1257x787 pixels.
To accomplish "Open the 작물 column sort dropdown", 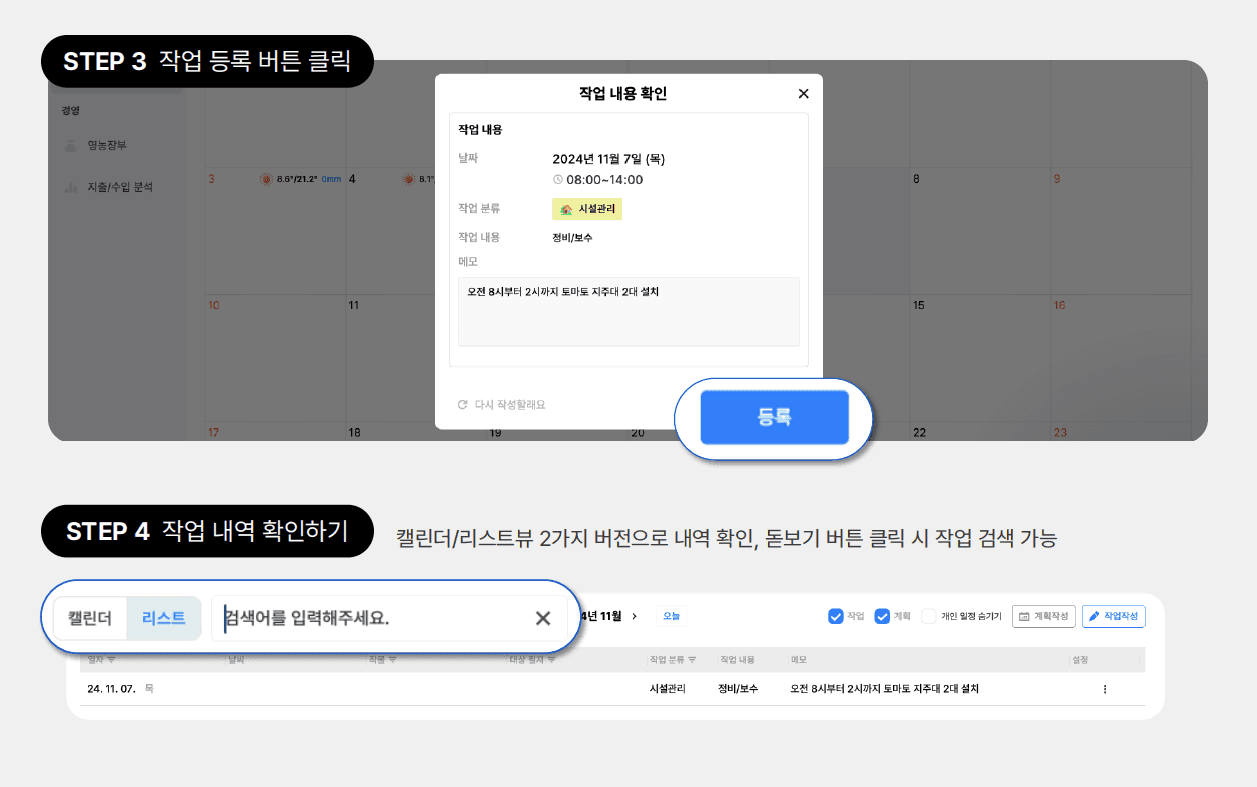I will pyautogui.click(x=392, y=660).
